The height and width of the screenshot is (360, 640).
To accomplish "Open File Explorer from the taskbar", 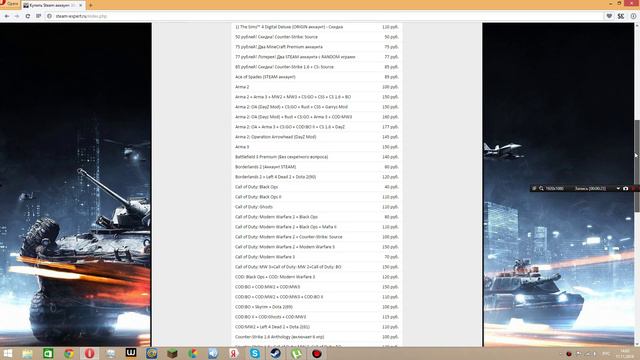I will [x=27, y=353].
